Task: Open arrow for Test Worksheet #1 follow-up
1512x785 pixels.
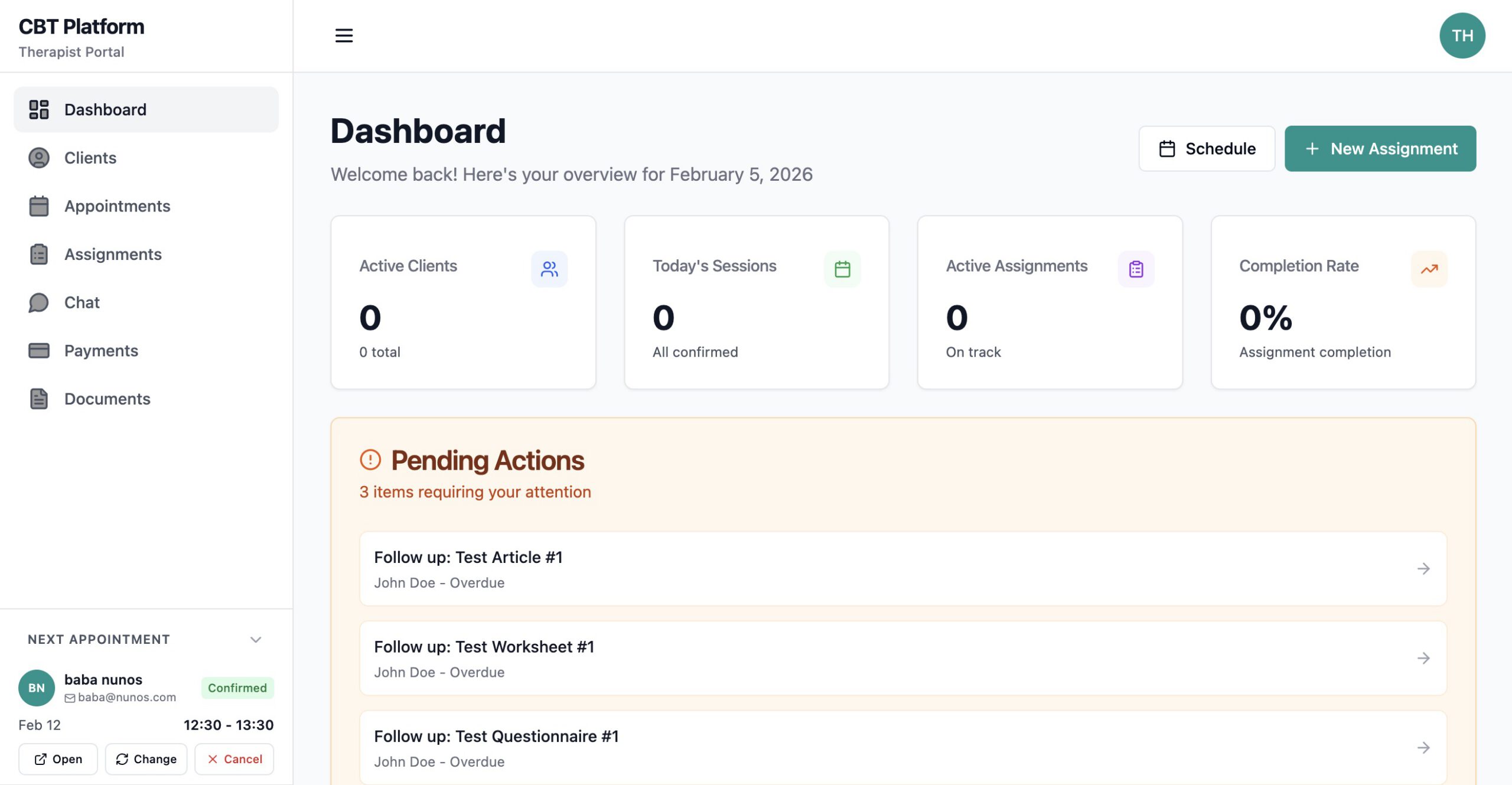Action: click(1423, 658)
